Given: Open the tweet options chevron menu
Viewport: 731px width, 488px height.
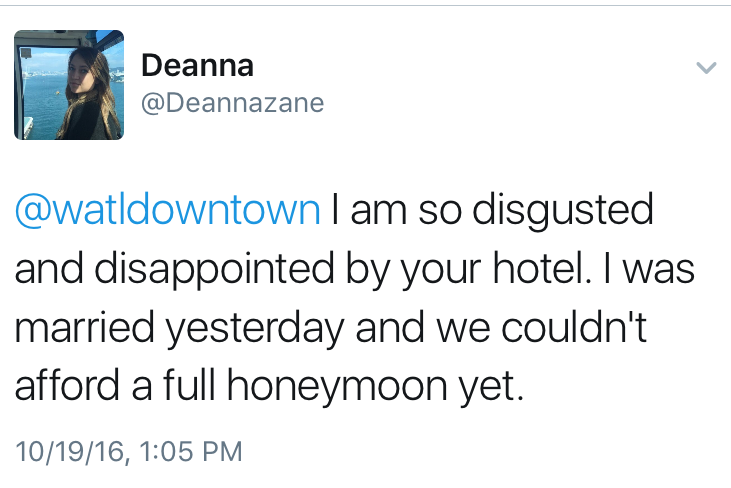Looking at the screenshot, I should (706, 68).
